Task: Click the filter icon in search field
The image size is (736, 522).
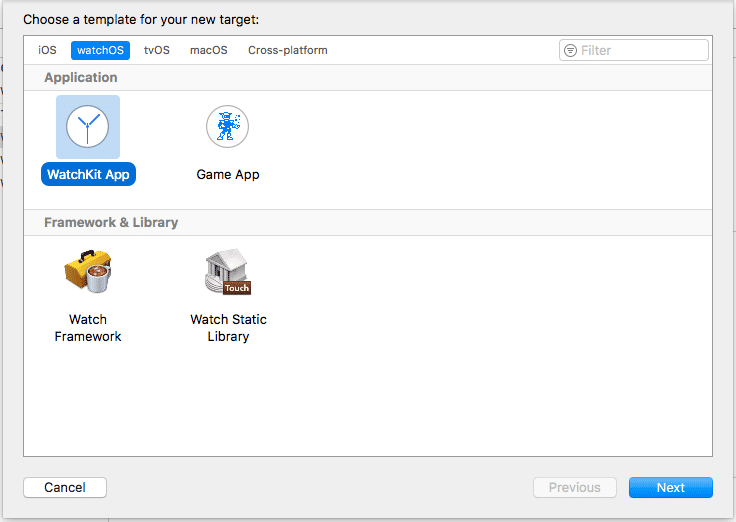Action: coord(570,50)
